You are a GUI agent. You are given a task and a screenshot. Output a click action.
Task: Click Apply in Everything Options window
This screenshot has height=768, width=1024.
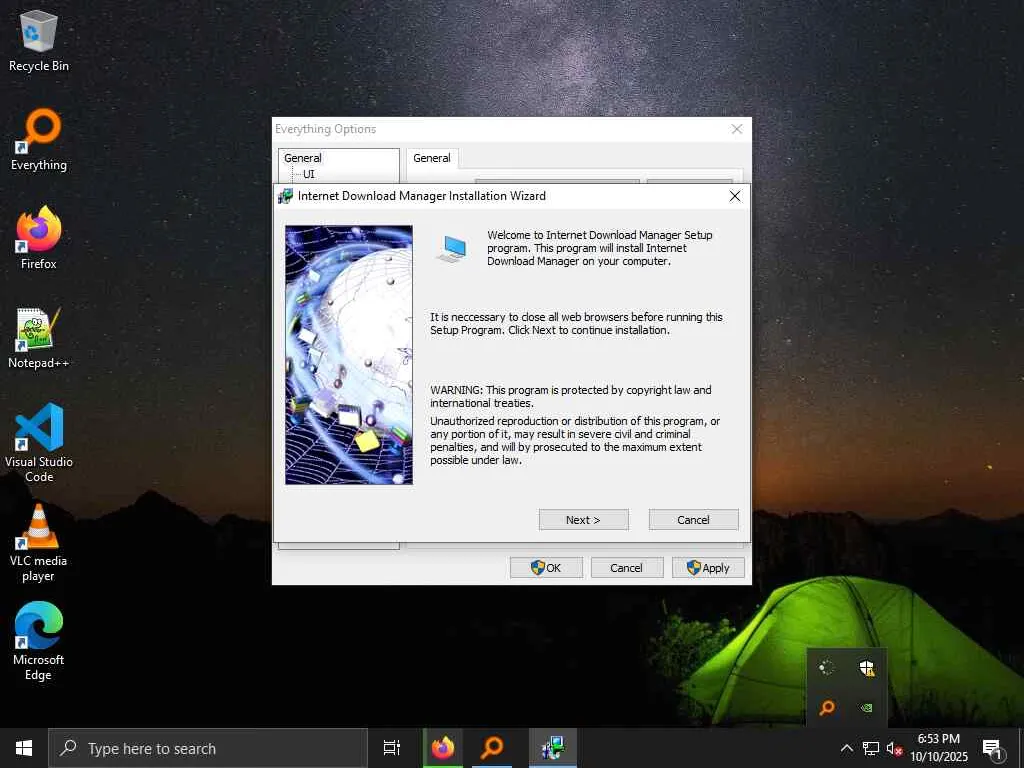708,568
